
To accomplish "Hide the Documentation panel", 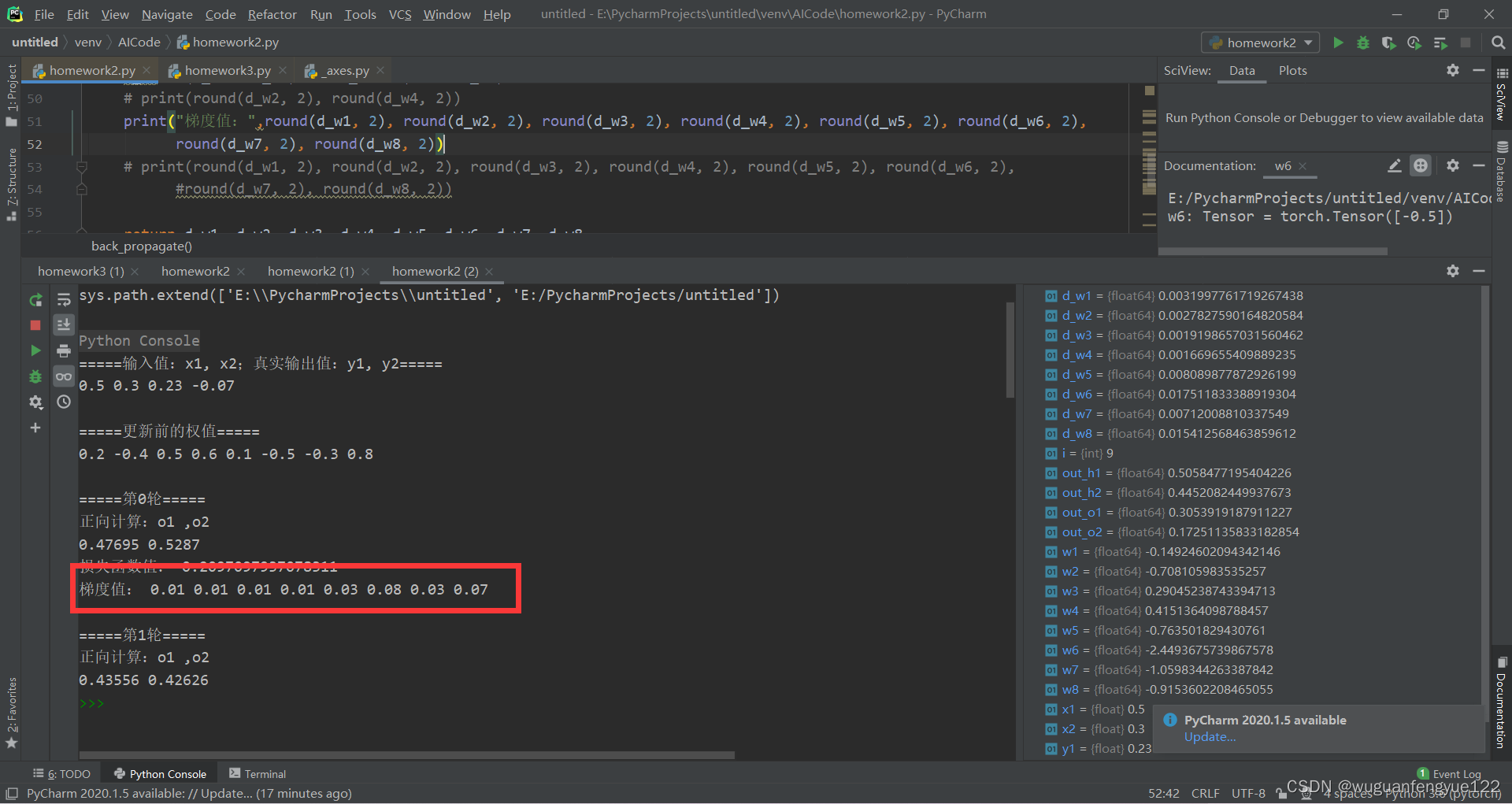I will pyautogui.click(x=1479, y=165).
